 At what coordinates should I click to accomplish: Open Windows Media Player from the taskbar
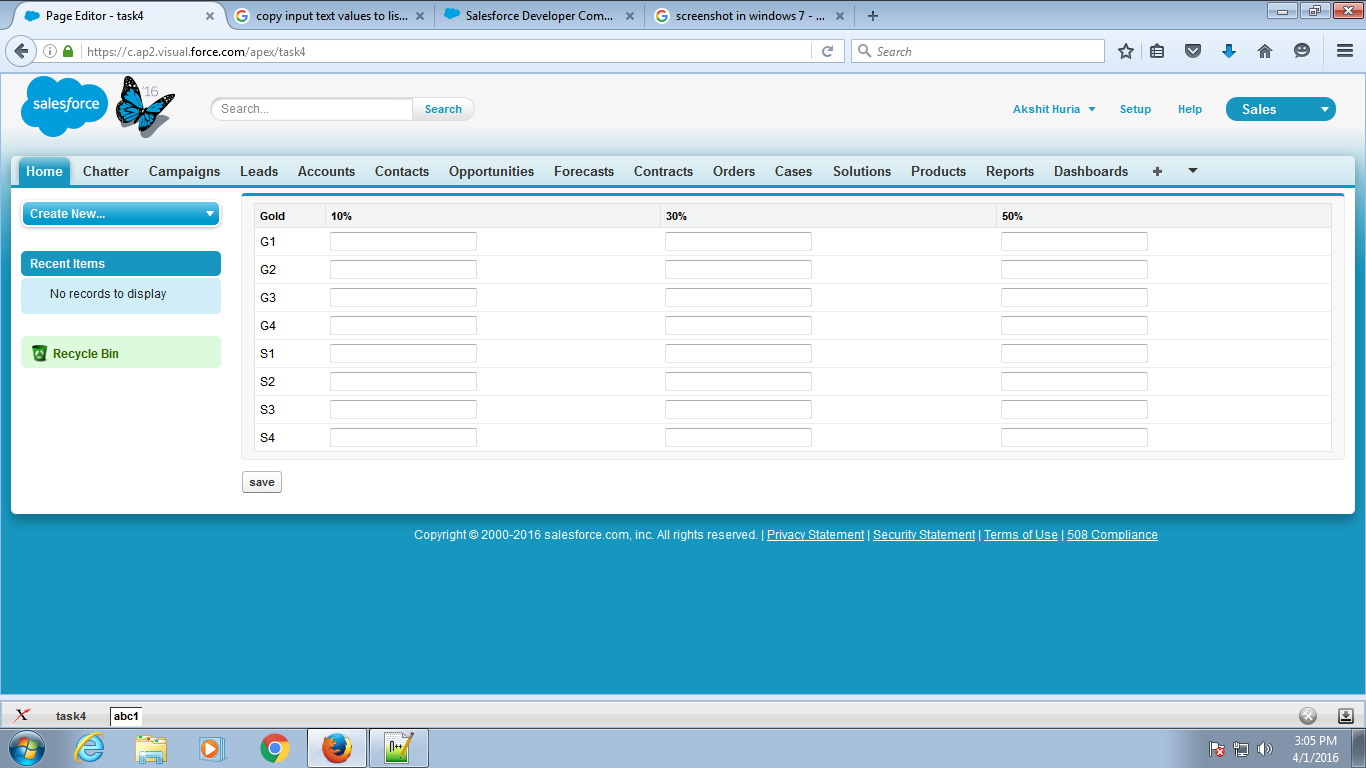point(210,748)
